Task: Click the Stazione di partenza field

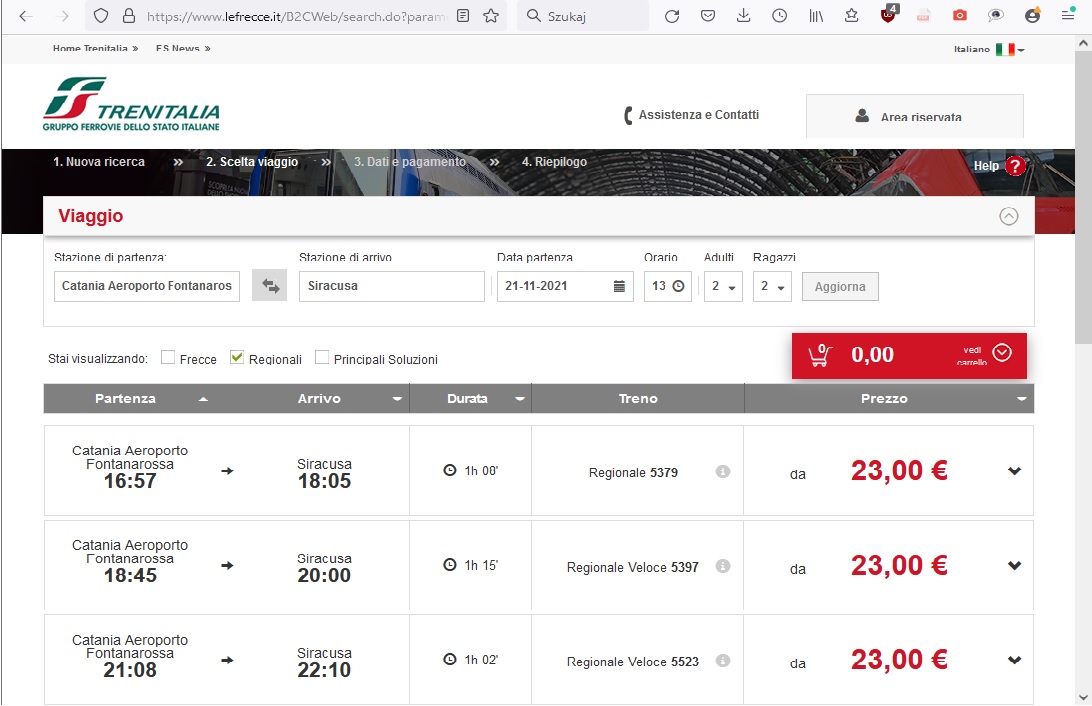Action: tap(147, 286)
